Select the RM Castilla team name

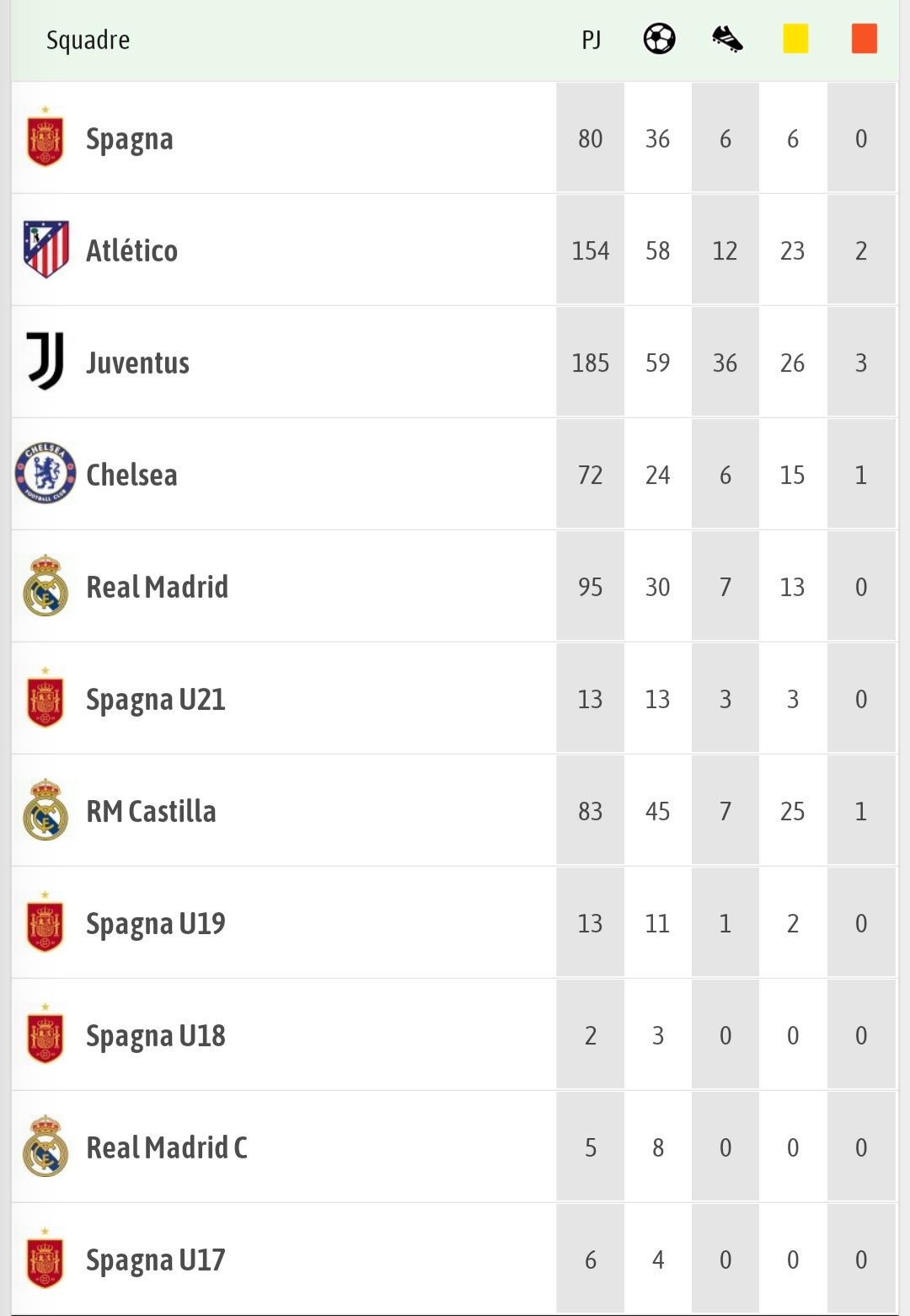[x=152, y=811]
